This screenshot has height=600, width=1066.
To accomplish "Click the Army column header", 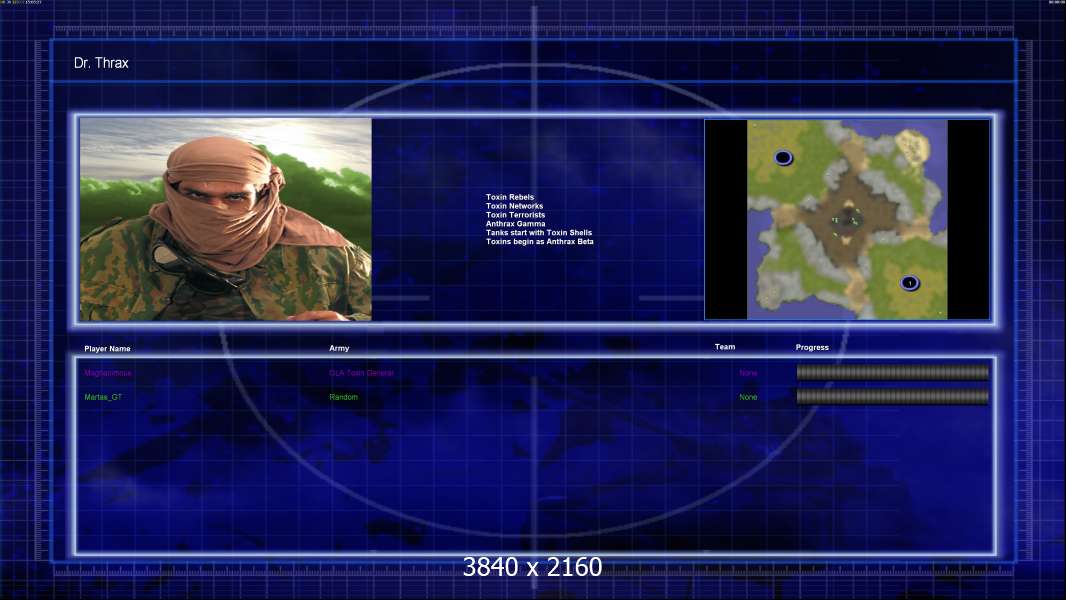I will [339, 348].
